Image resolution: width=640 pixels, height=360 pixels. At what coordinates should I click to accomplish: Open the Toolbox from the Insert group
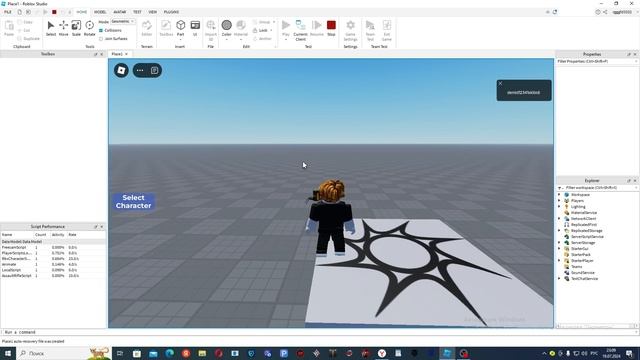[x=166, y=28]
